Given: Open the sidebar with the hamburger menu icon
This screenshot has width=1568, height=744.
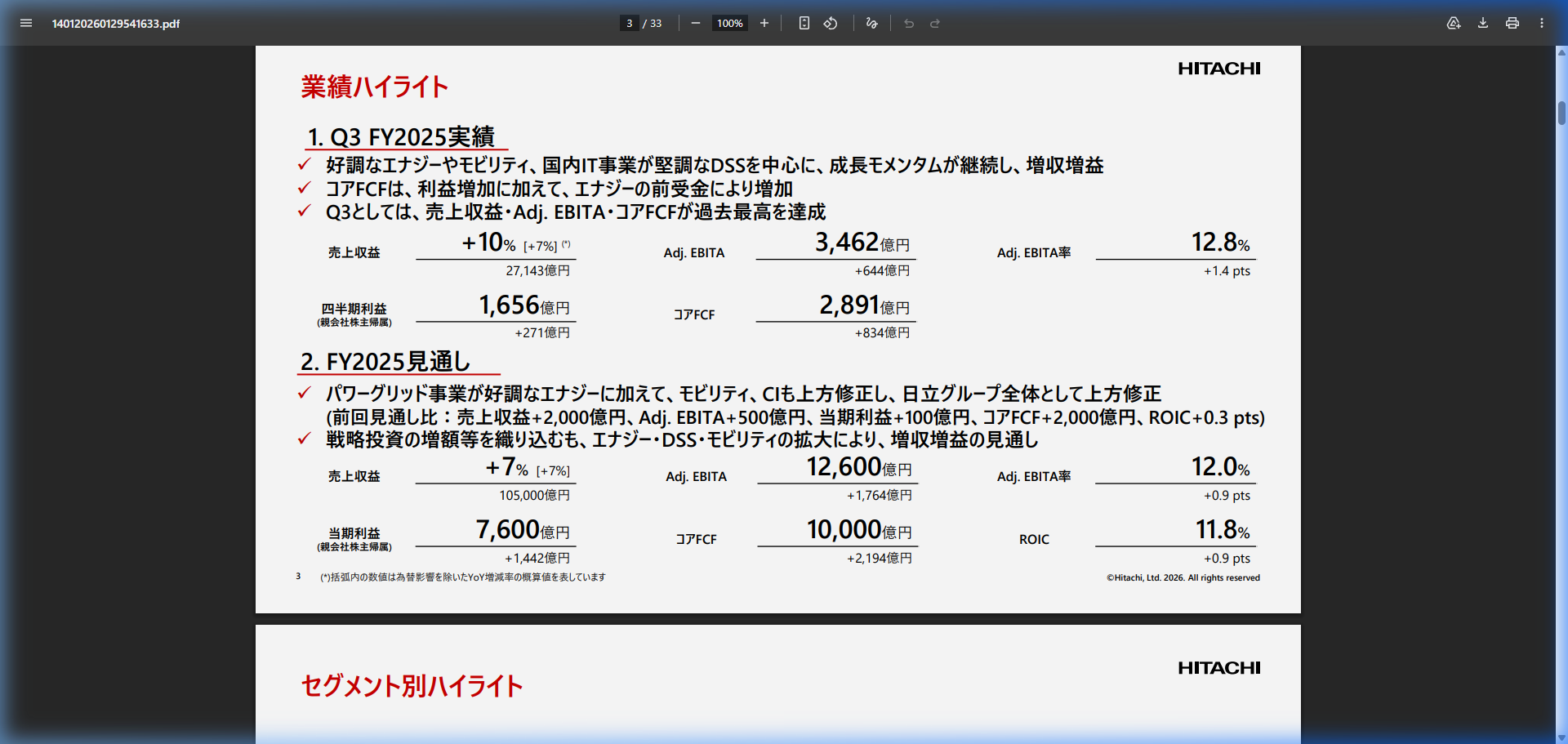Looking at the screenshot, I should (x=26, y=24).
